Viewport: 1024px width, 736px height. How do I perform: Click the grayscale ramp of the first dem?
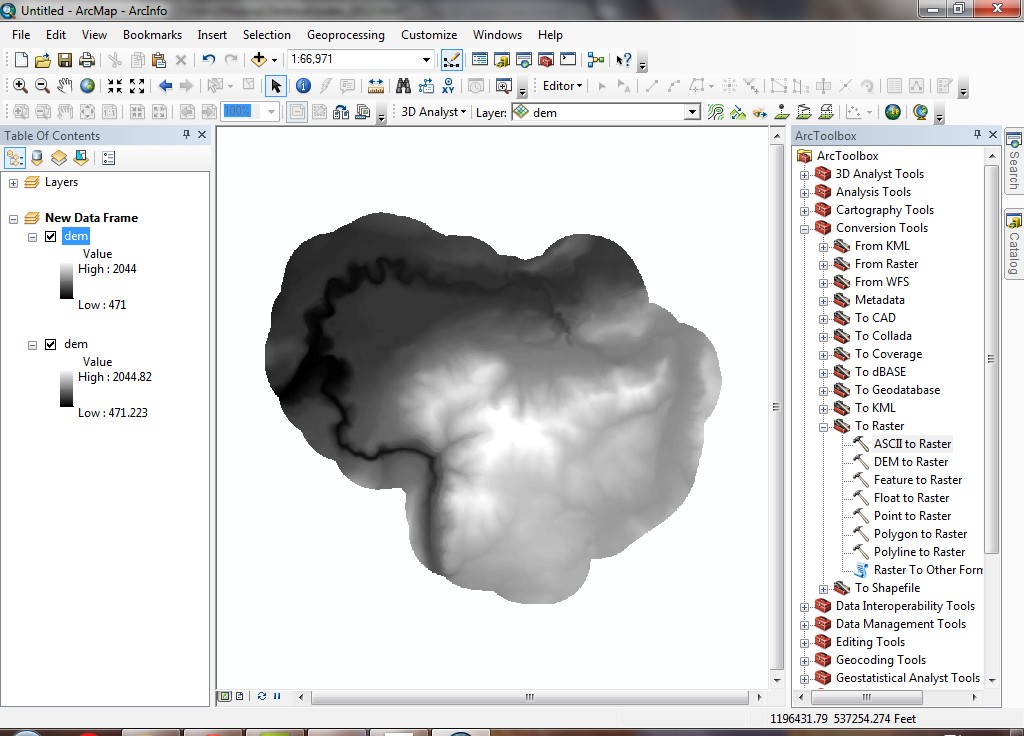[x=66, y=282]
